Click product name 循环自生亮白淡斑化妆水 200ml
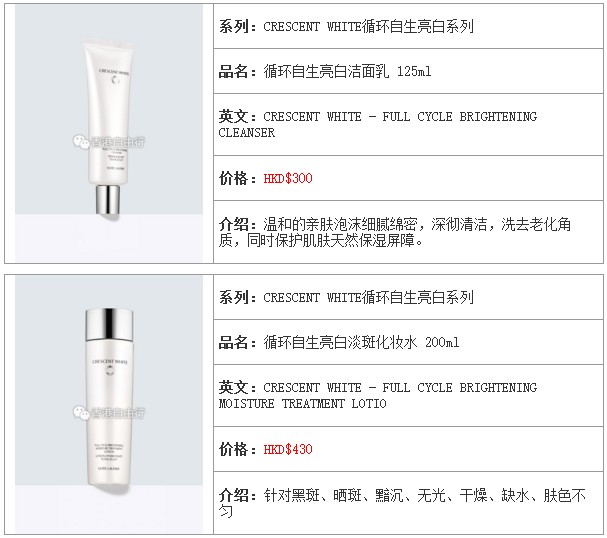 361,343
